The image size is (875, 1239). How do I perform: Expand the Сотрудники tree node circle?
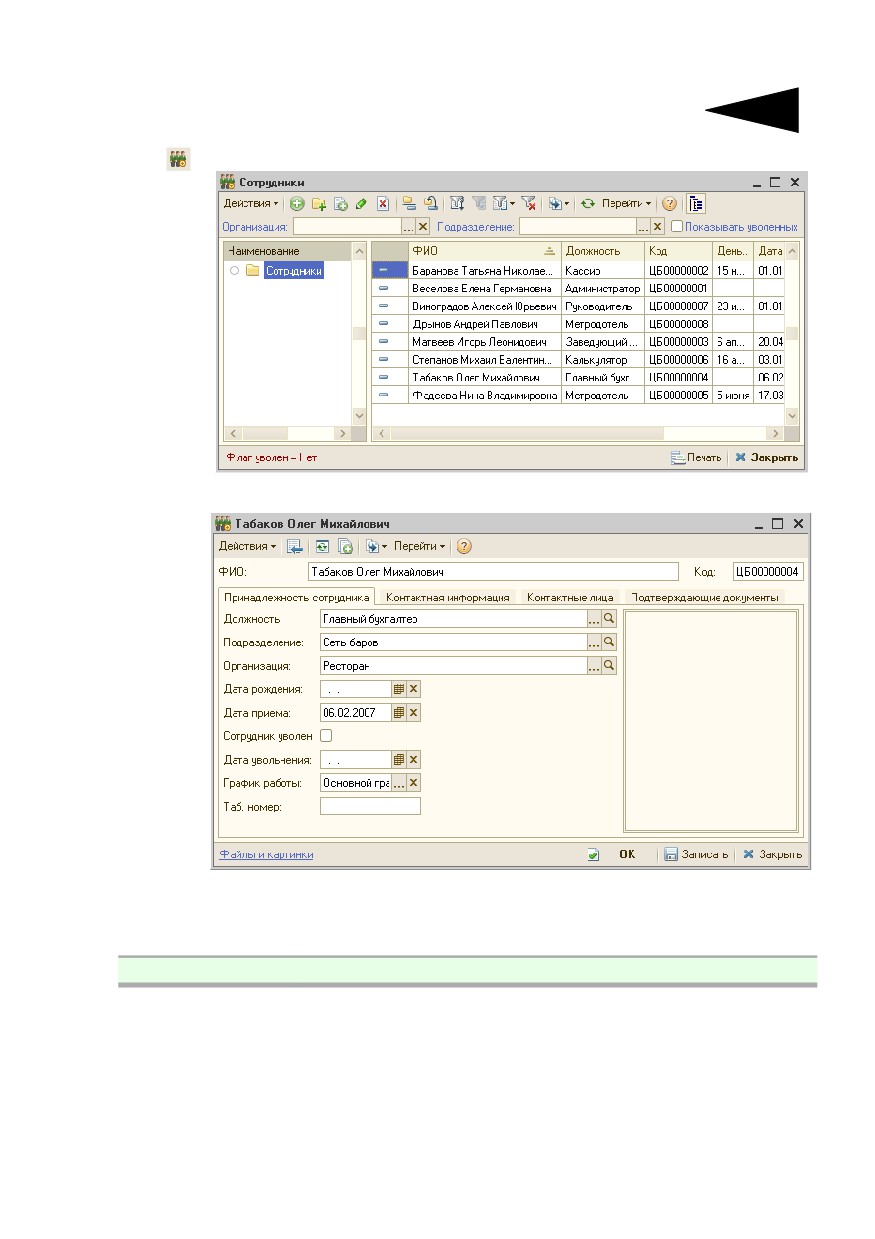(x=234, y=271)
